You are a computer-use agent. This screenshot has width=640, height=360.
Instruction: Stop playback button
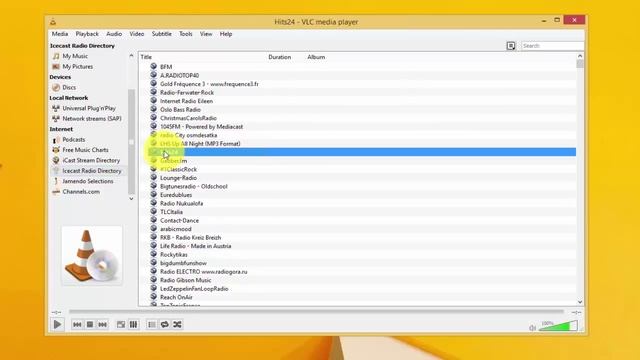pos(90,324)
